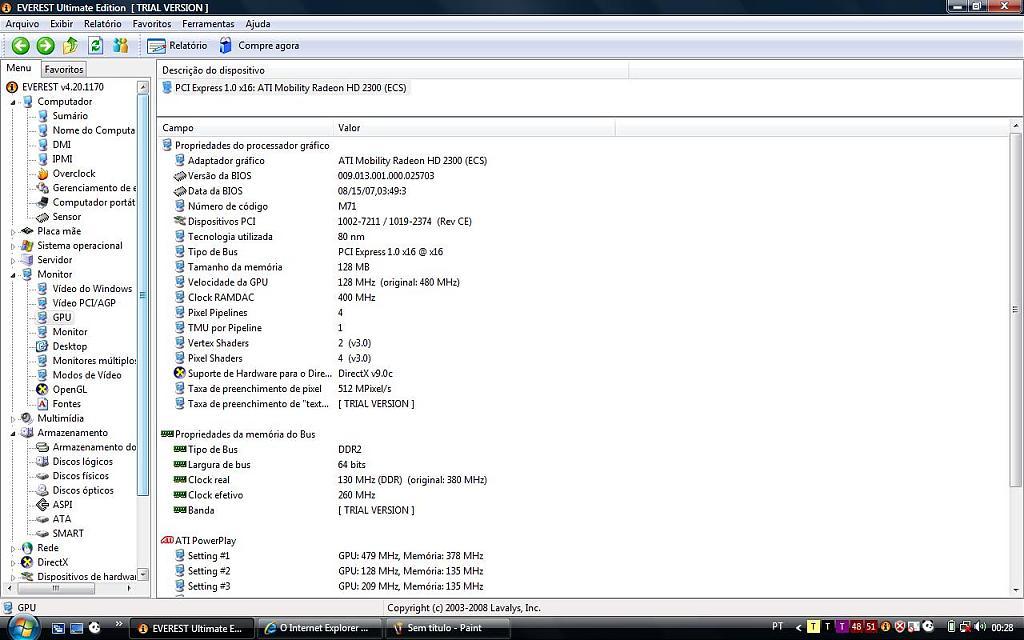This screenshot has height=640, width=1024.
Task: Select the DMI tree icon
Action: tap(42, 145)
